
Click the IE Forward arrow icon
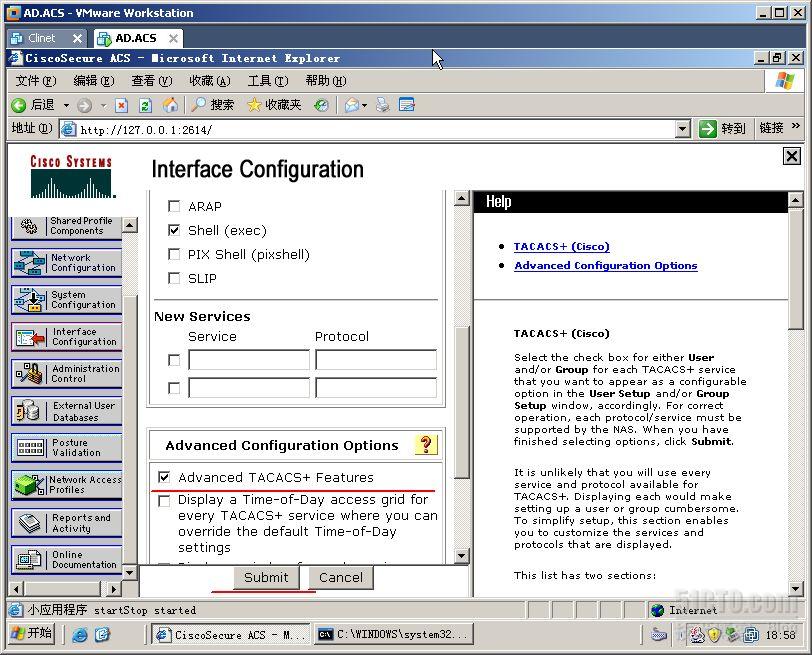pyautogui.click(x=84, y=106)
